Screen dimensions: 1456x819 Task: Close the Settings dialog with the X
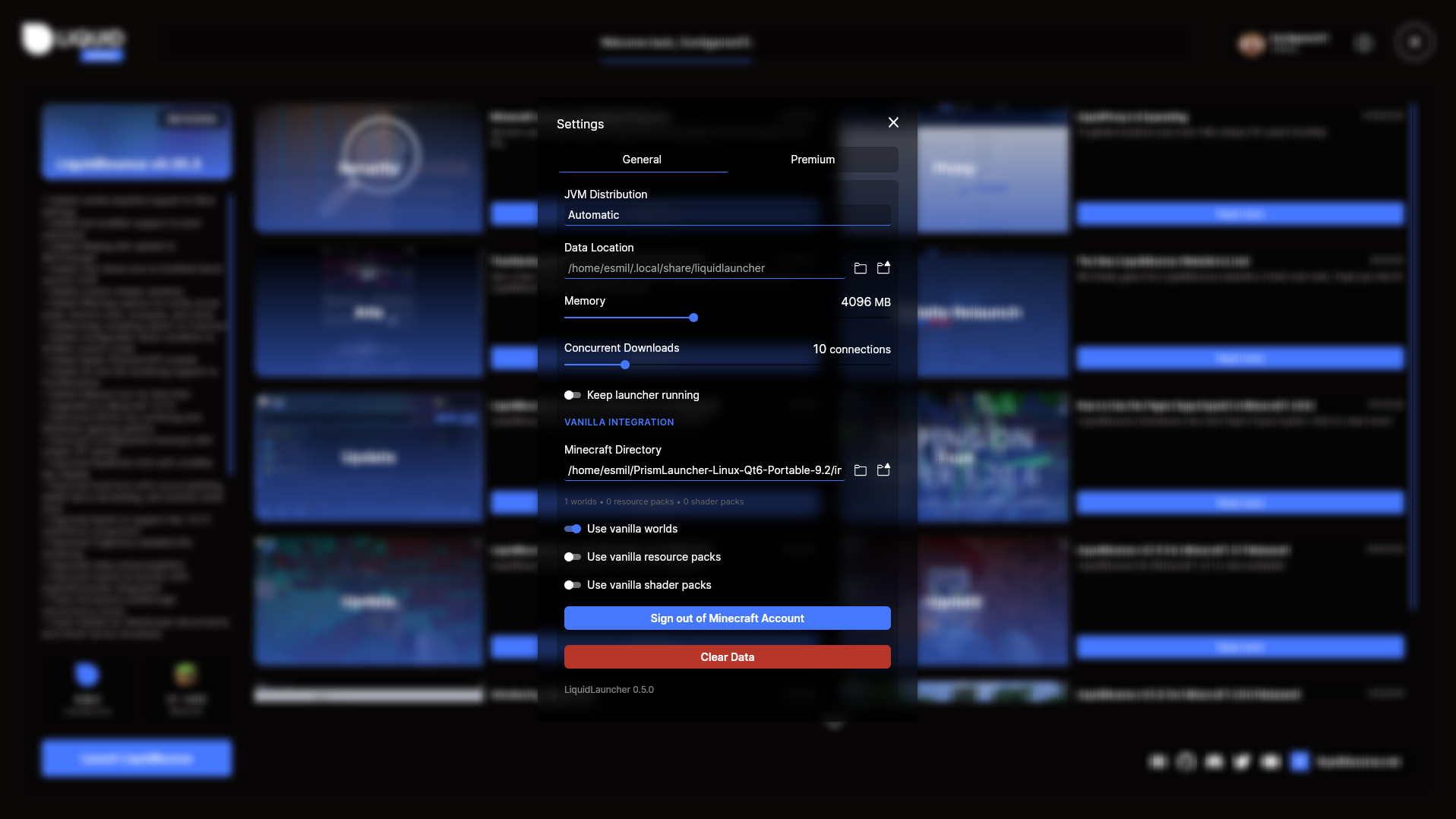[893, 122]
